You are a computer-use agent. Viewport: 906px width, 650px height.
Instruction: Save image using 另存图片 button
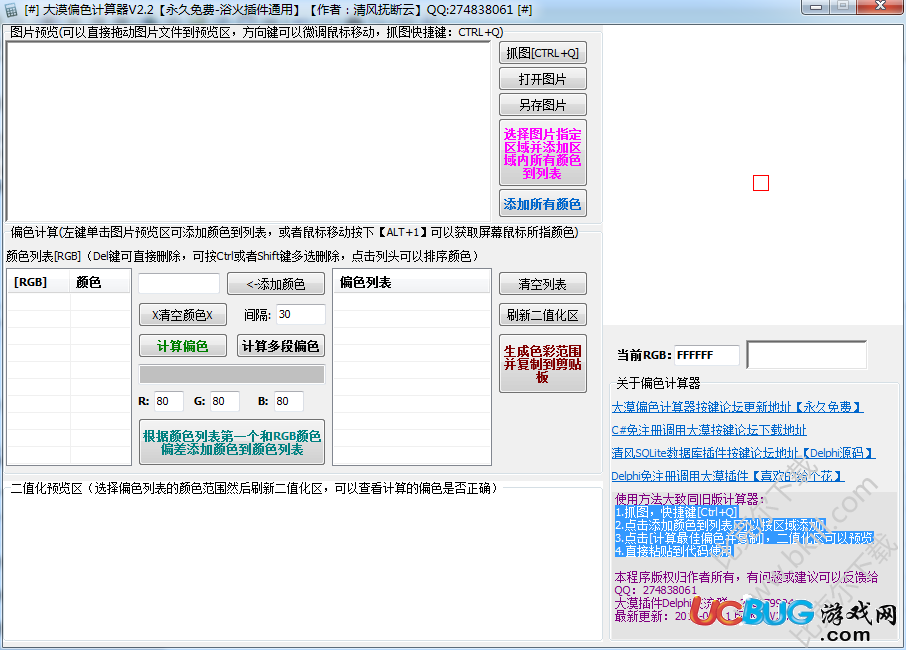(x=543, y=105)
